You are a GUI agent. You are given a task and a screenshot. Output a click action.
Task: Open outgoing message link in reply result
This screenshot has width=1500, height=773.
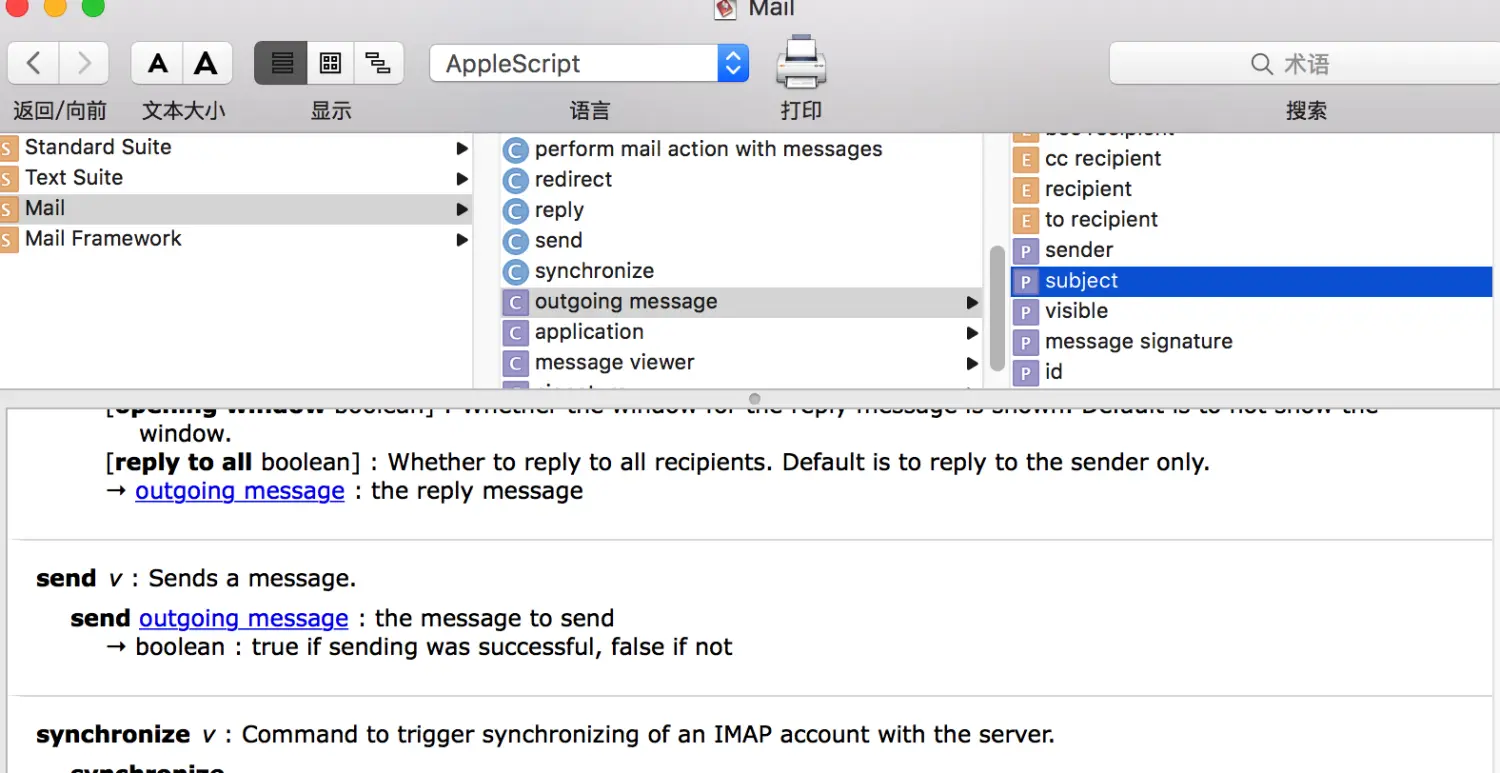tap(240, 491)
